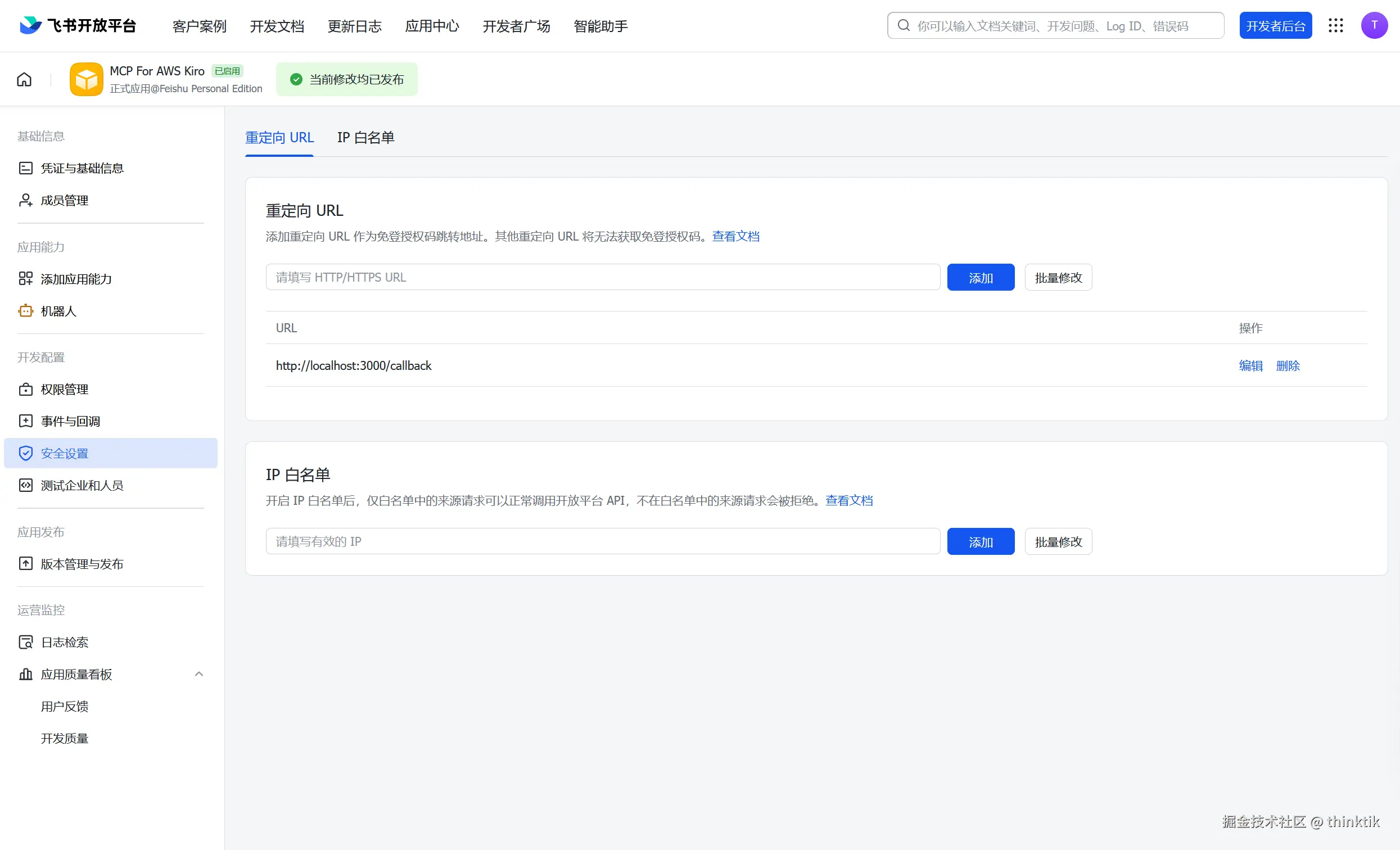Click the 版本管理与发布 upload icon
The image size is (1400, 850).
(25, 564)
